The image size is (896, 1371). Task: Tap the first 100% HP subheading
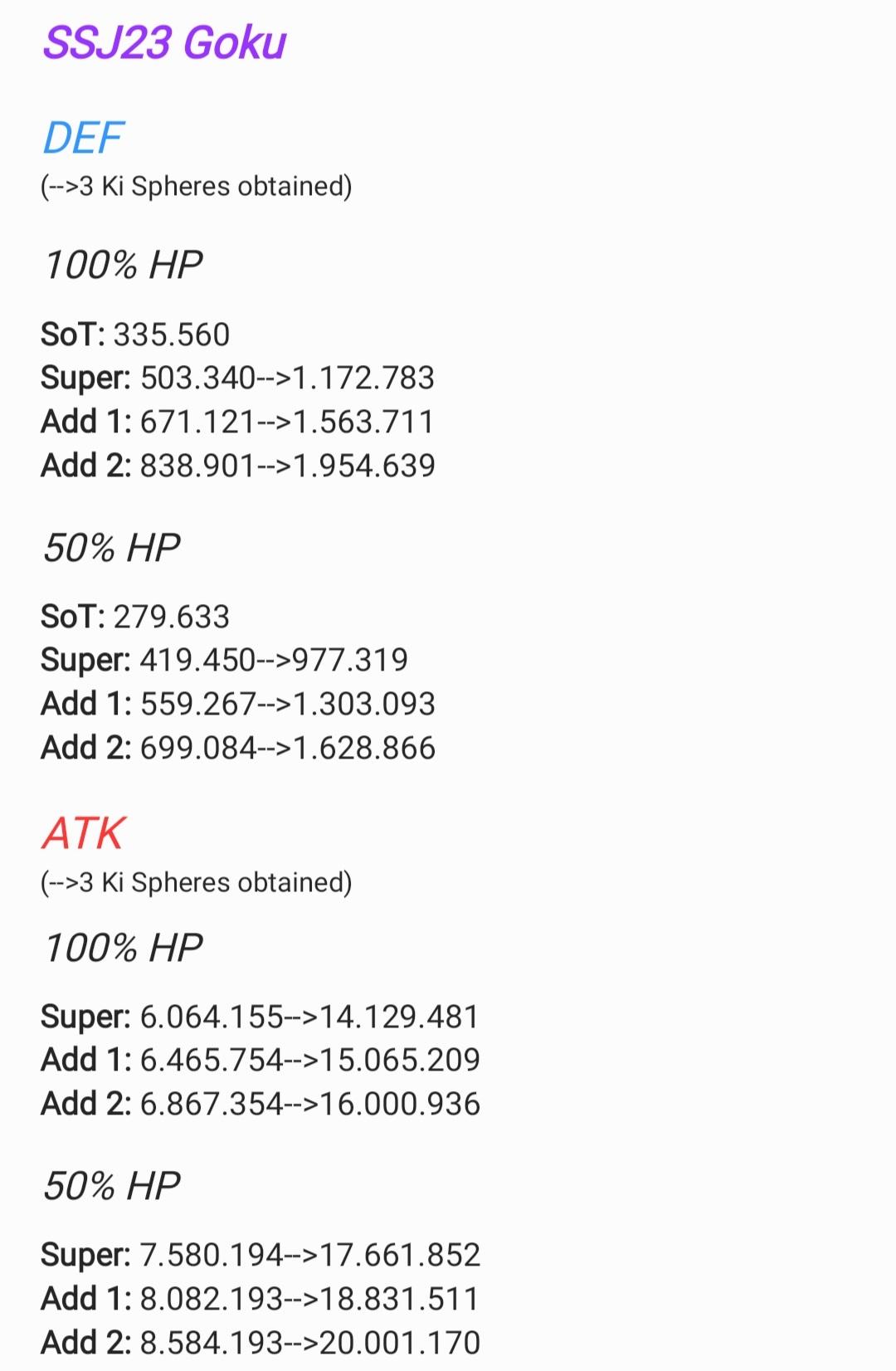click(123, 266)
